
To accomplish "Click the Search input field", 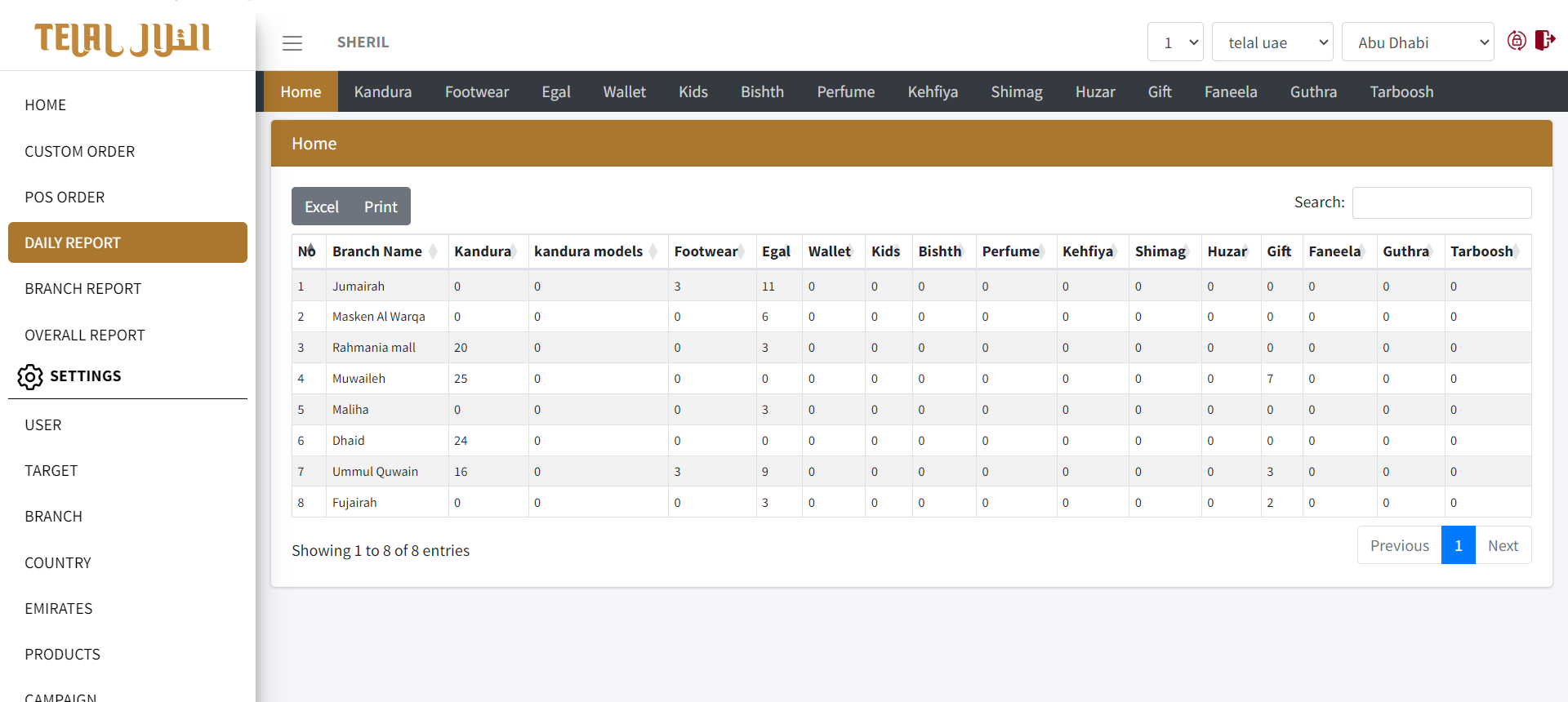I will click(x=1441, y=203).
